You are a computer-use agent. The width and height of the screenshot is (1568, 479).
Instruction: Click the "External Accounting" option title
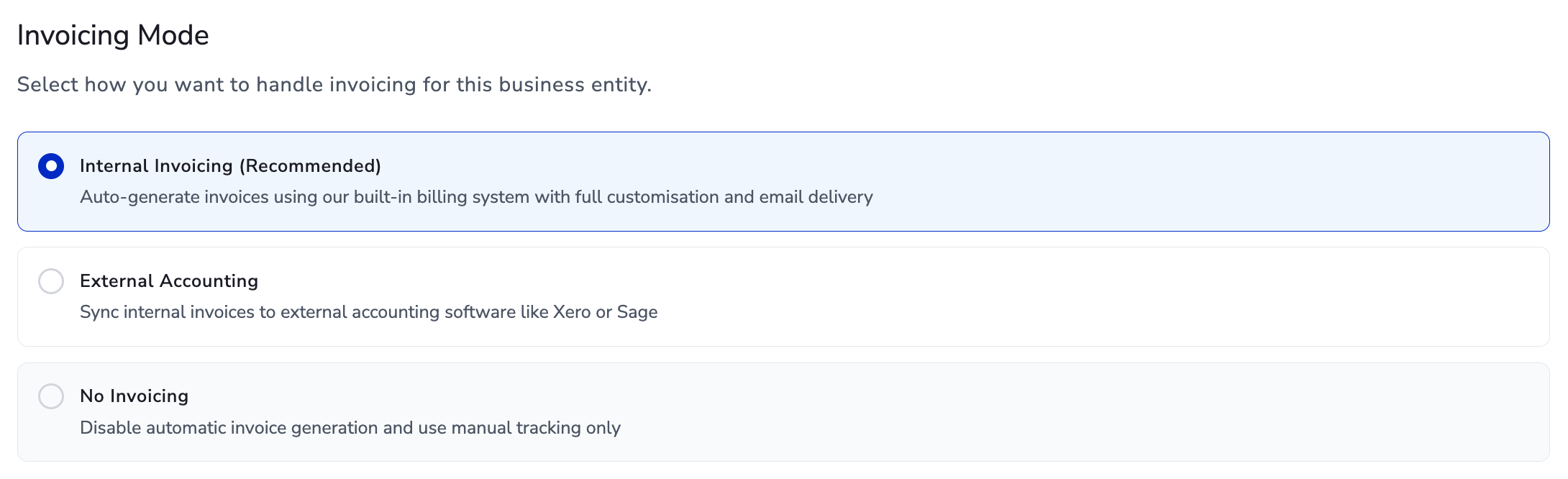(x=168, y=281)
